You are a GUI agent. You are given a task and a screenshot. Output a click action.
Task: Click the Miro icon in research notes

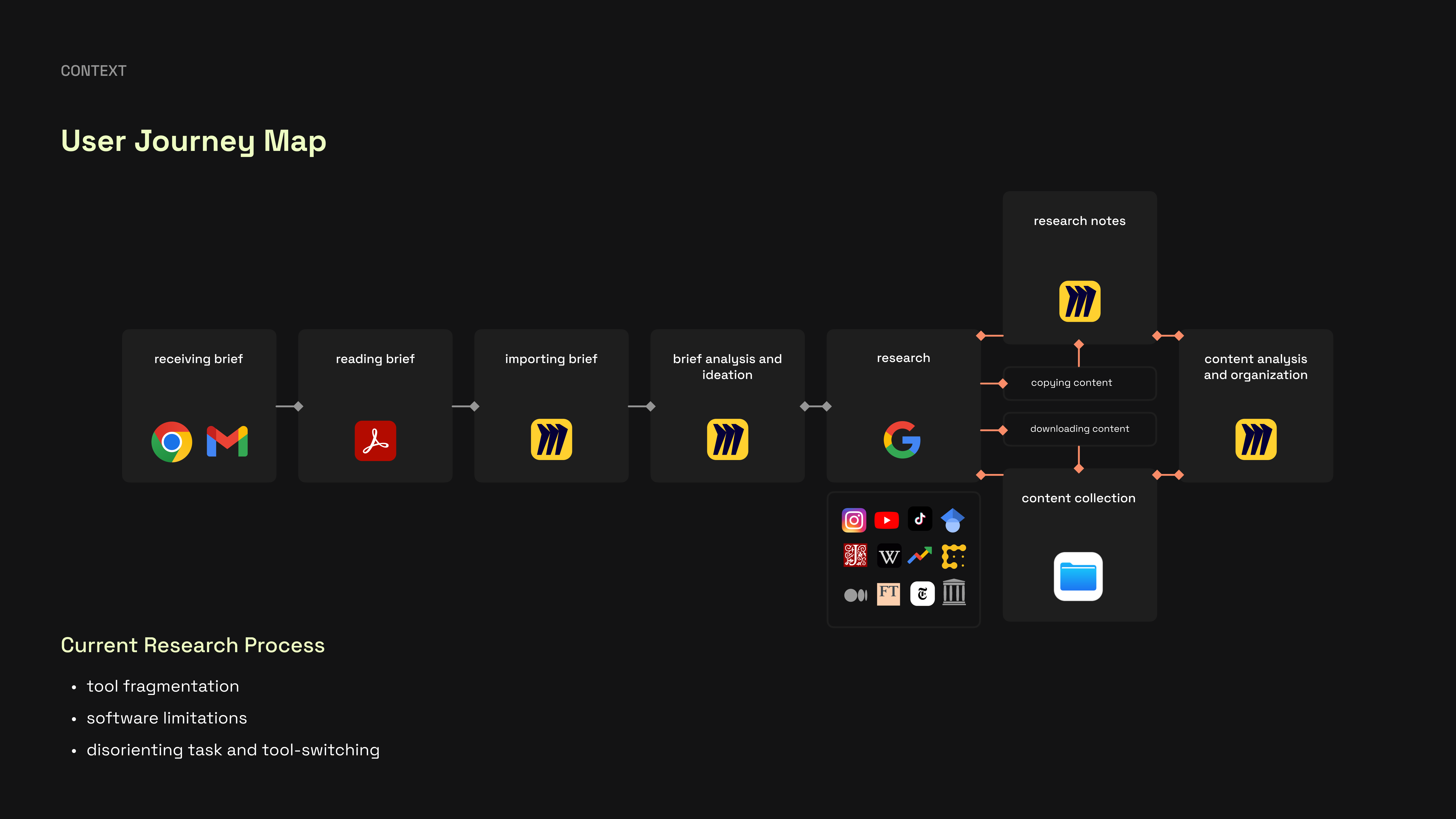(x=1080, y=301)
